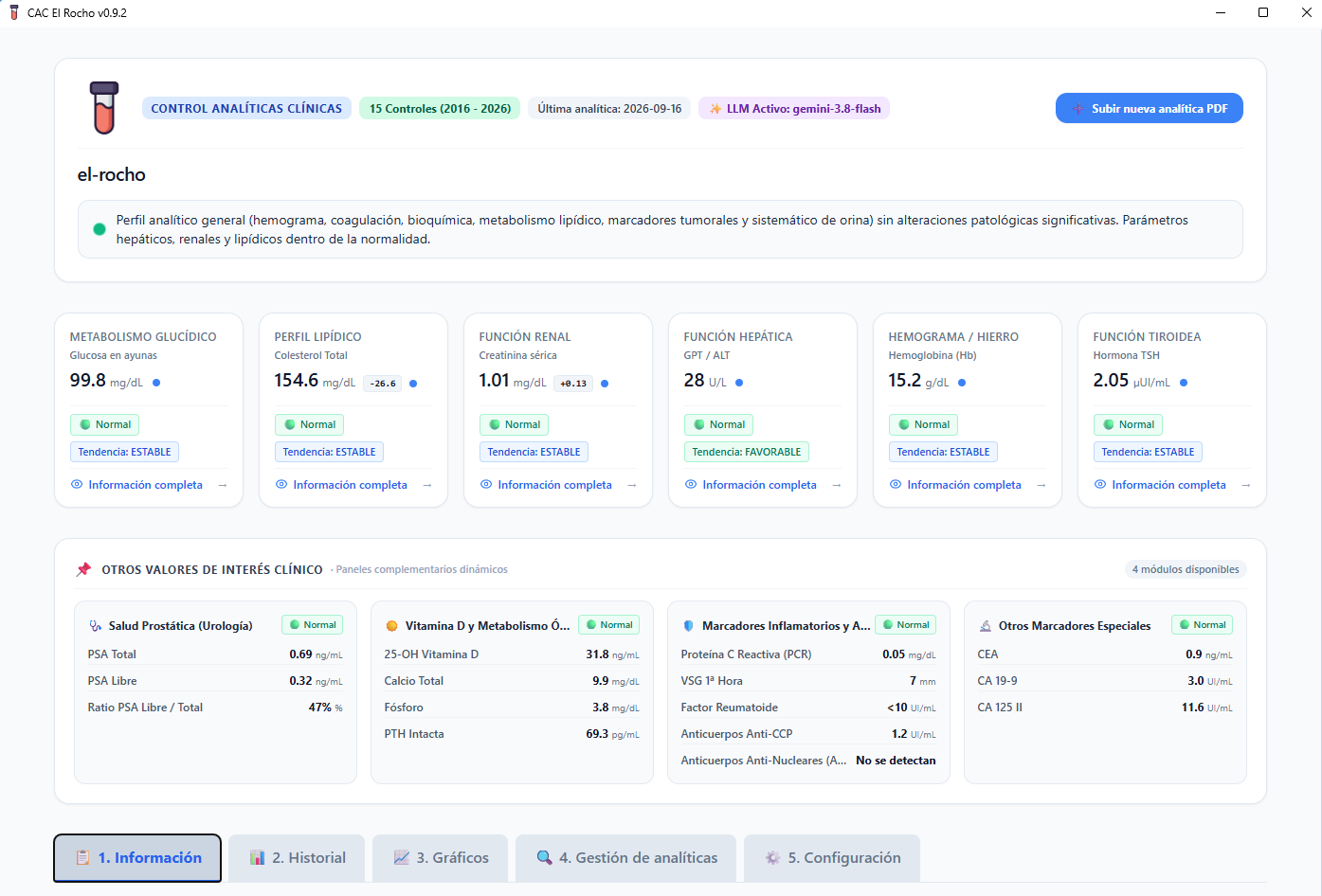Click the PSA Total row
The image size is (1322, 896).
215,654
